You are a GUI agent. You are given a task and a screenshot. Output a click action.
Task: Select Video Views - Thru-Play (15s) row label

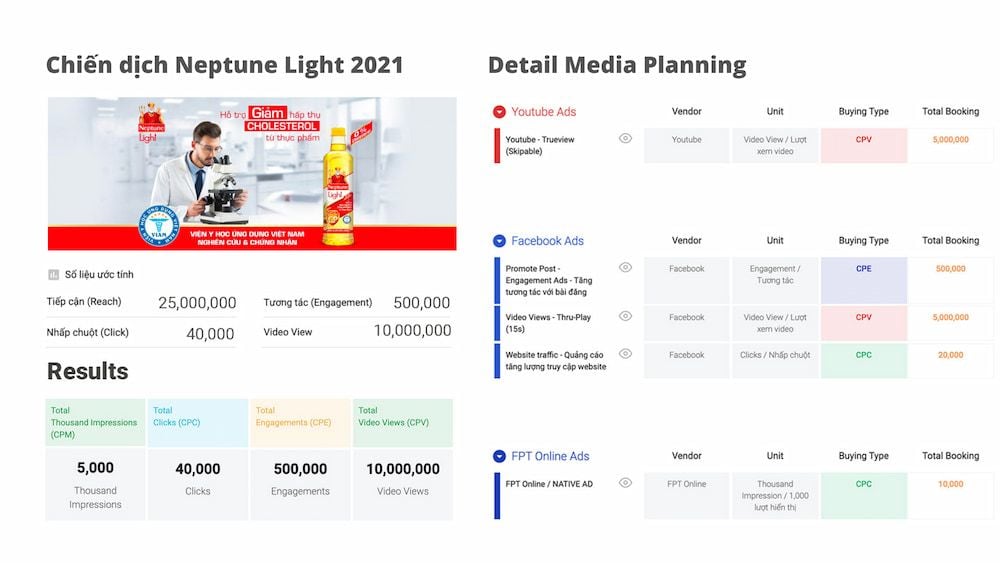(x=548, y=323)
